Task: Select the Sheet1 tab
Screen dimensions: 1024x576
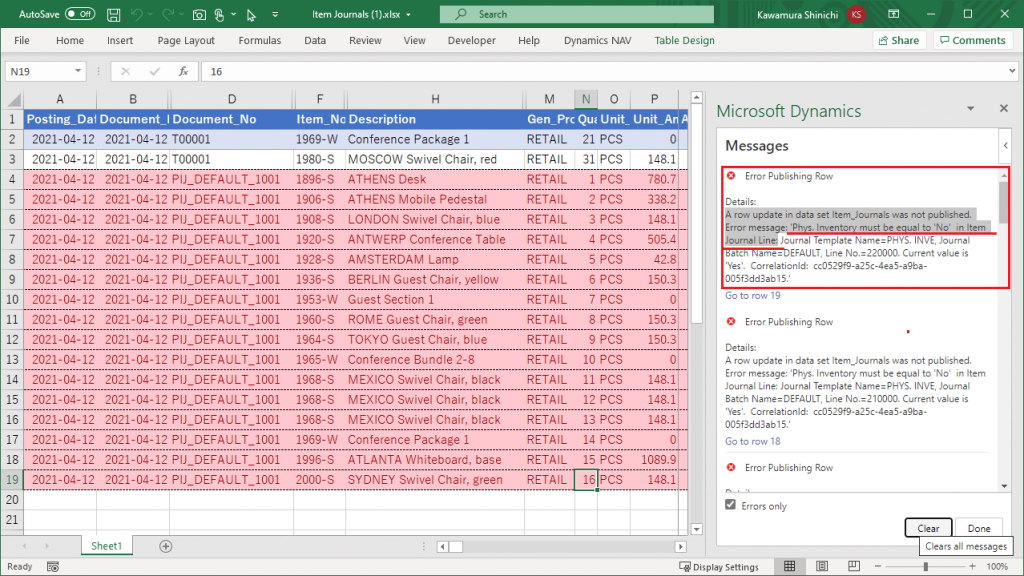Action: 106,546
